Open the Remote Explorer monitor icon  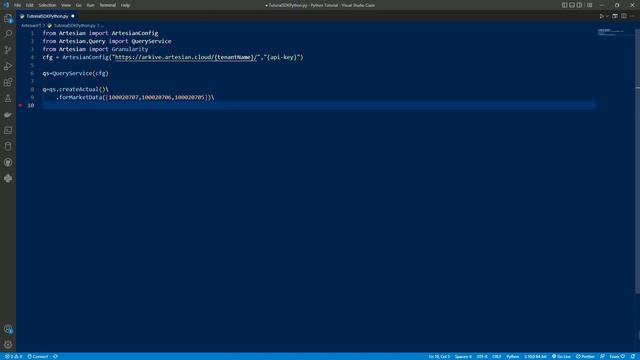tap(8, 130)
